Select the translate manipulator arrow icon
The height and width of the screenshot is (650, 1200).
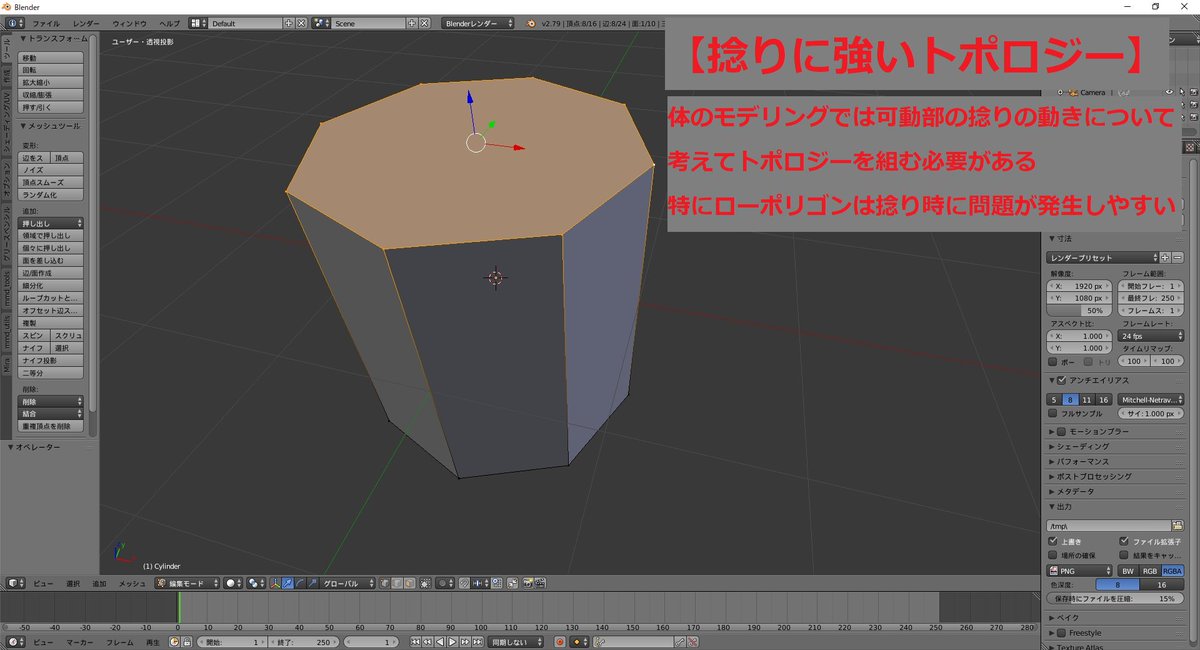point(286,583)
